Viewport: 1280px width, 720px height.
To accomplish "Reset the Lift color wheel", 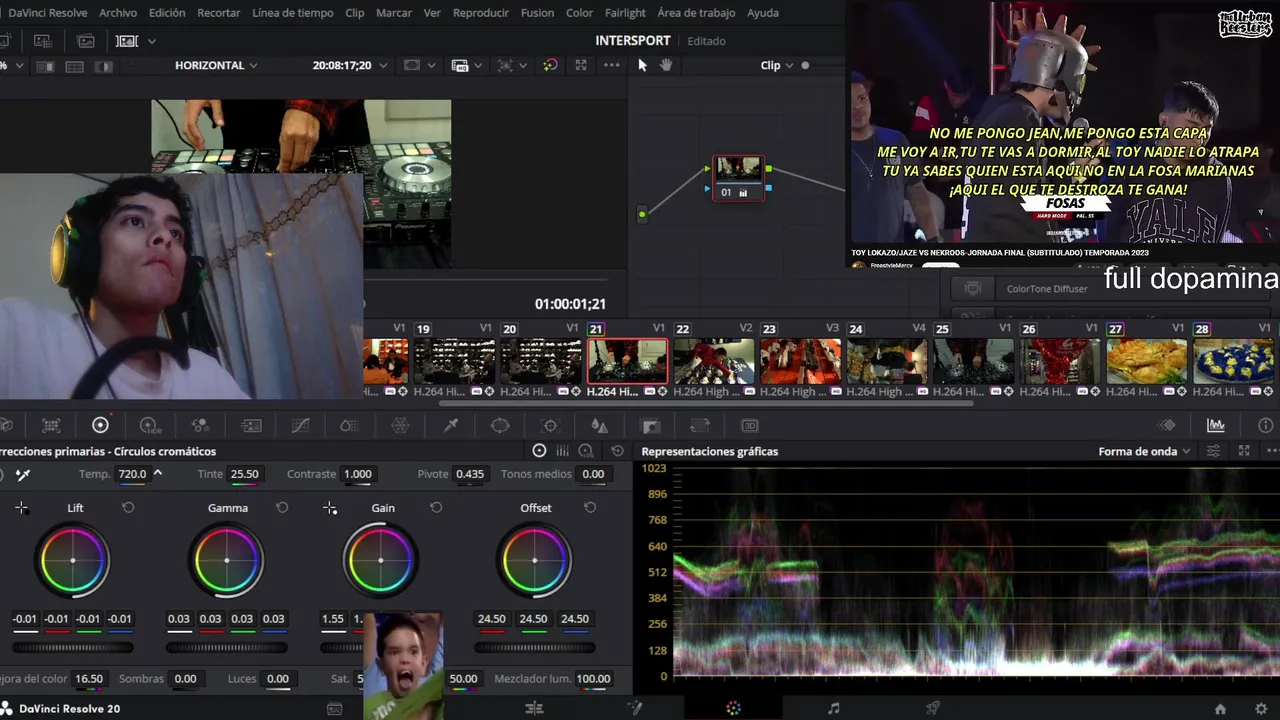I will click(x=128, y=508).
